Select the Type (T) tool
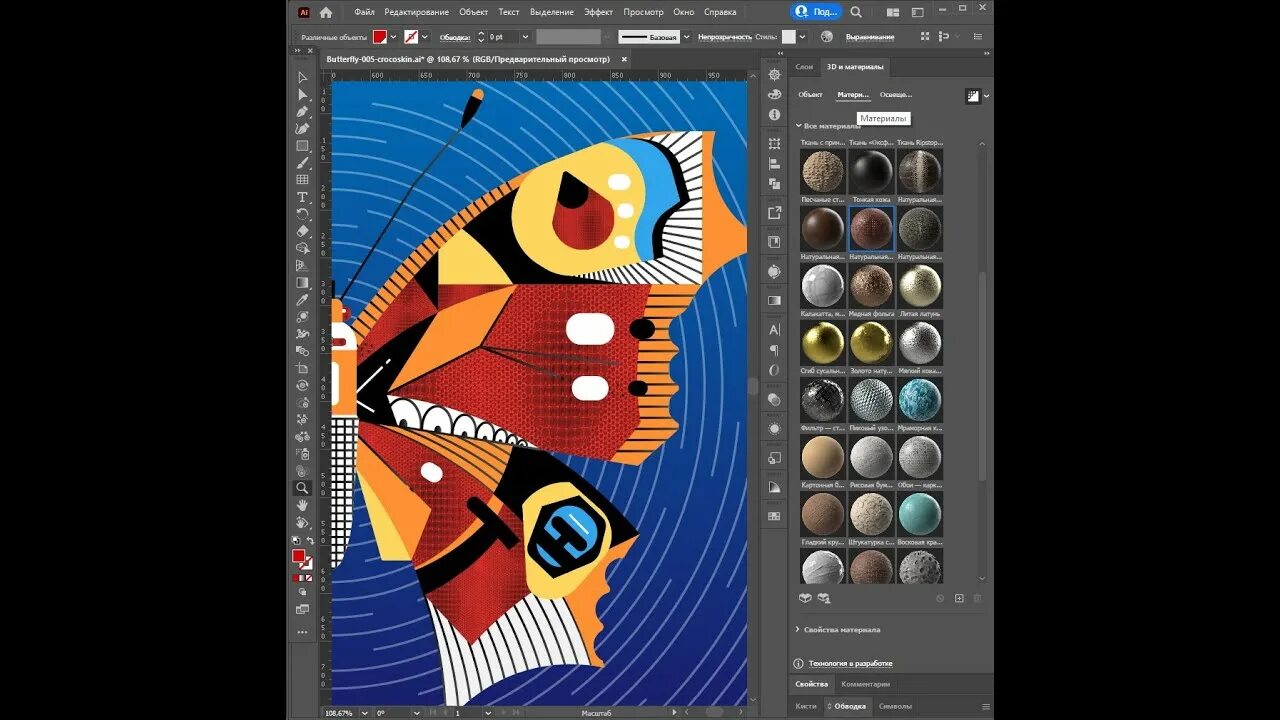Screen dimensions: 1280x720 point(302,197)
